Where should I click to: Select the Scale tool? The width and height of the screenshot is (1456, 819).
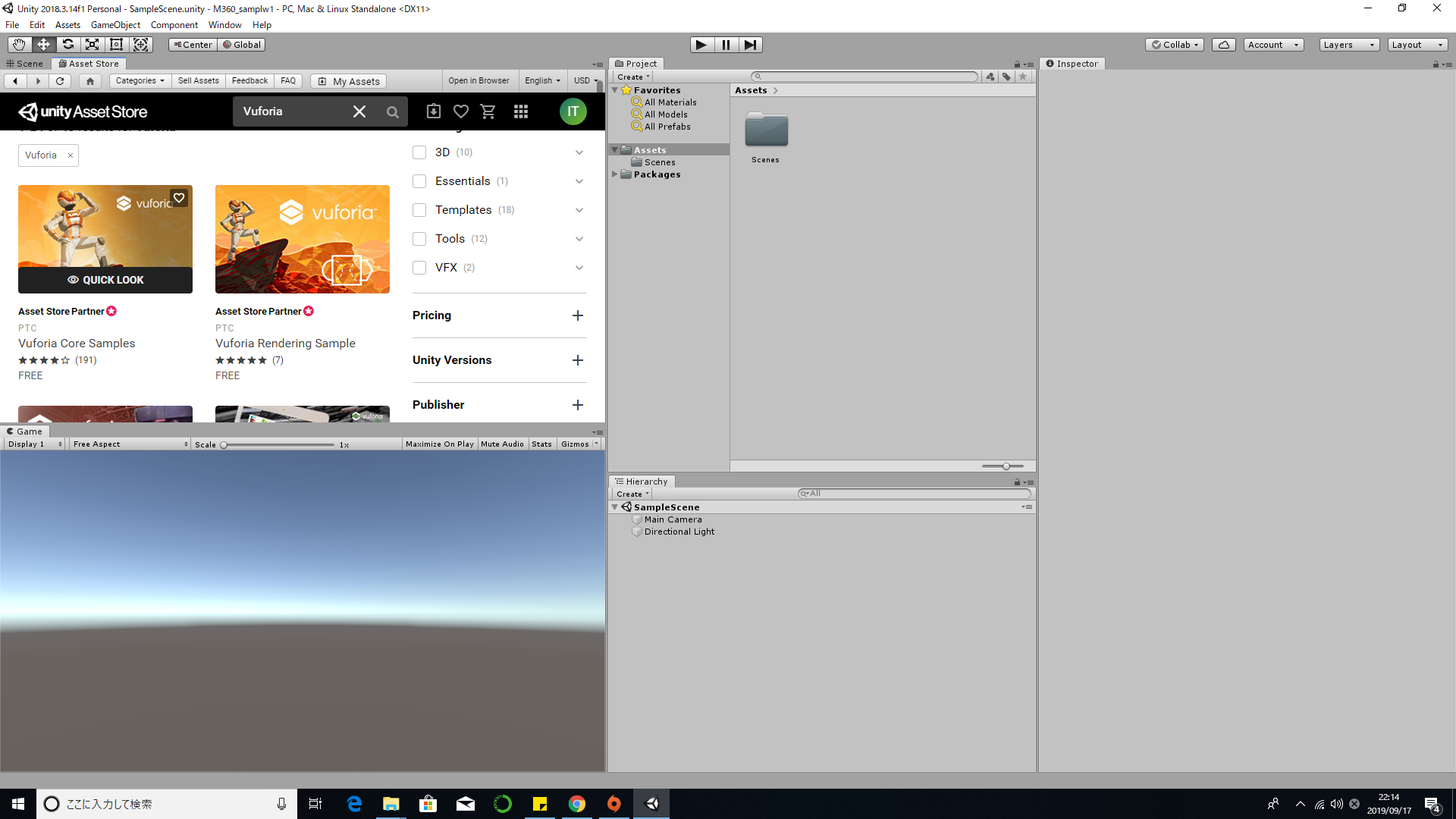[x=92, y=45]
